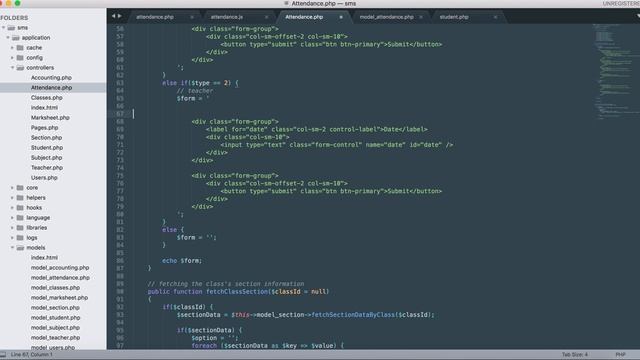This screenshot has height=360, width=640.
Task: Open Section.php from the sidebar
Action: pos(46,138)
